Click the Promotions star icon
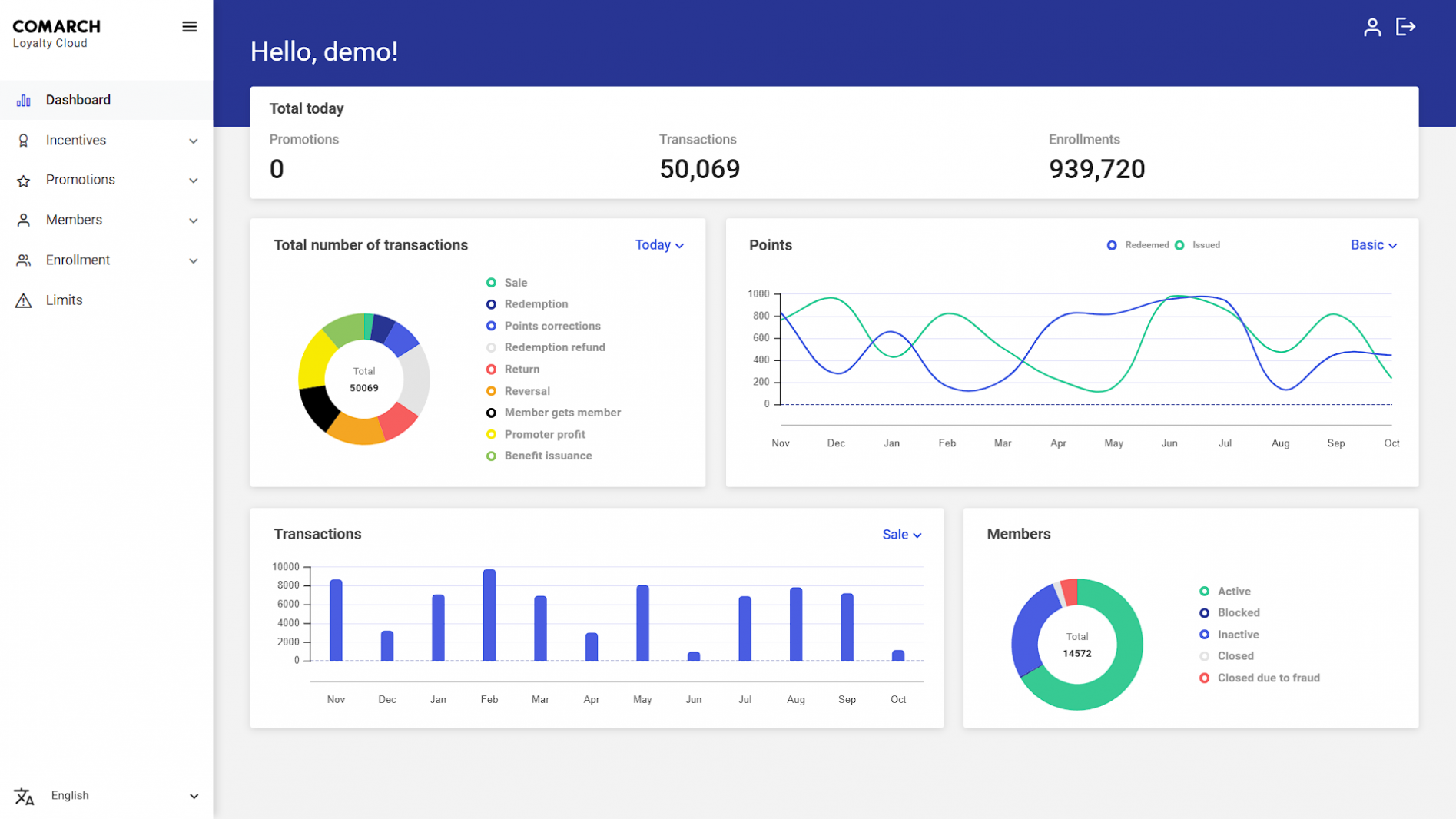The height and width of the screenshot is (819, 1456). [x=24, y=181]
